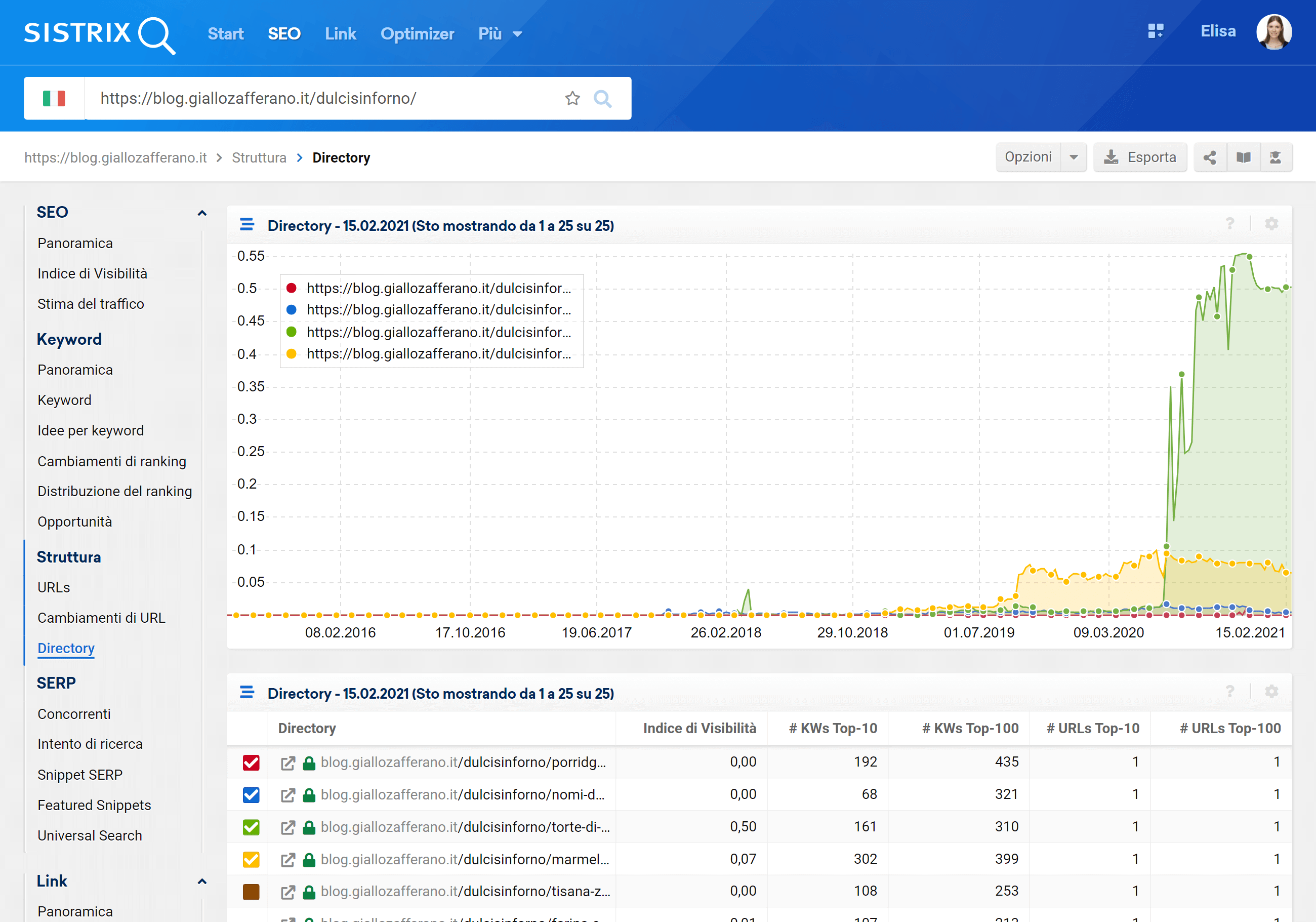Click username Elisa in header
Screen dimensions: 1316x922
pos(1218,31)
